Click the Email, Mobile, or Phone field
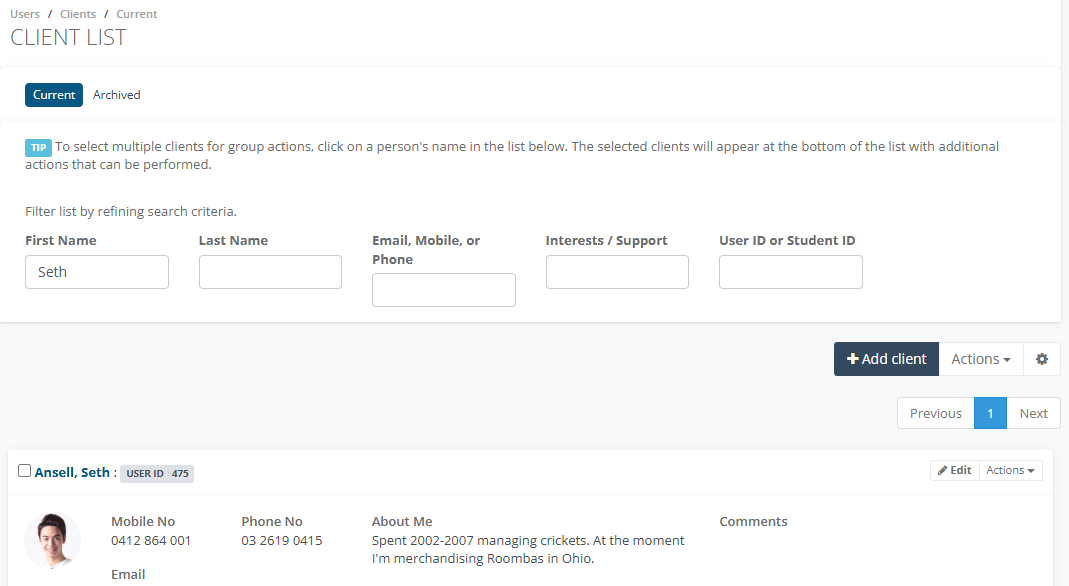1069x586 pixels. click(444, 290)
